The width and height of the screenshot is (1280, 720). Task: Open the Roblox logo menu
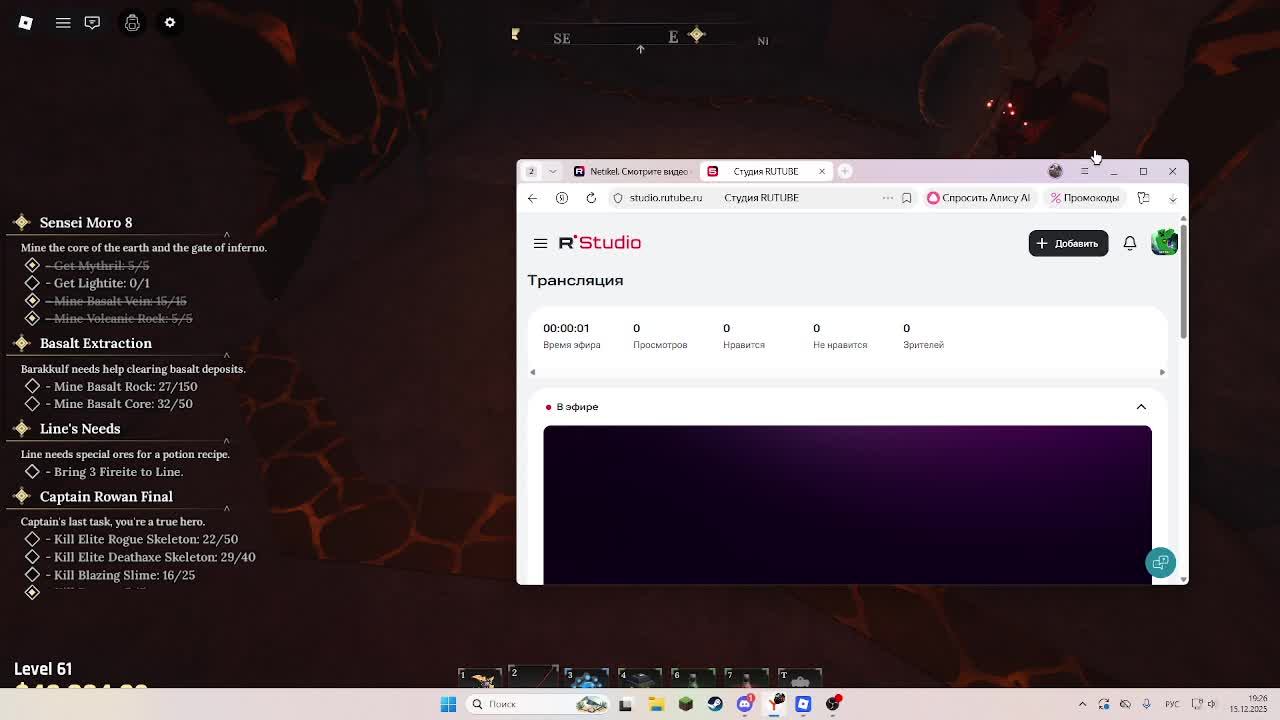coord(26,22)
